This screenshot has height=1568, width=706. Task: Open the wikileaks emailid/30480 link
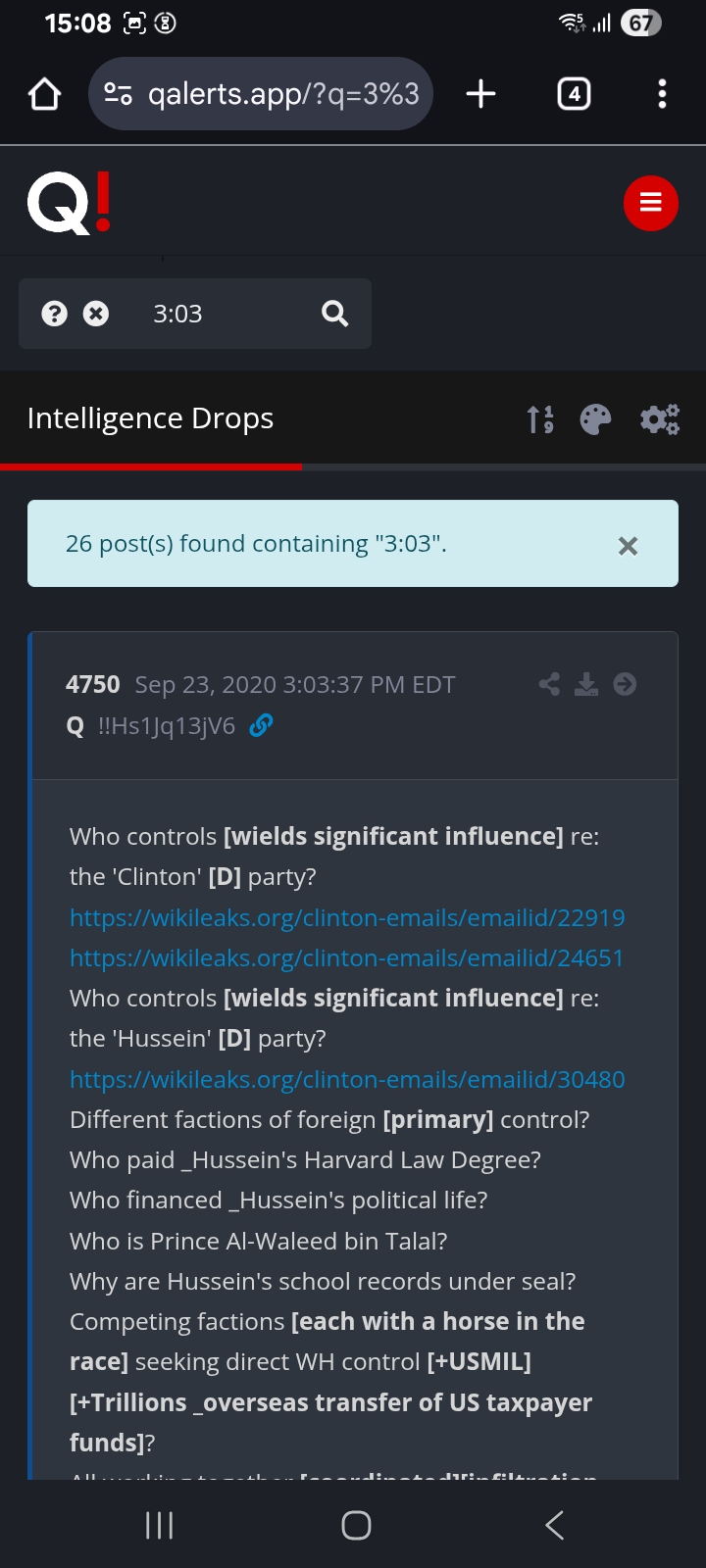[x=347, y=1080]
